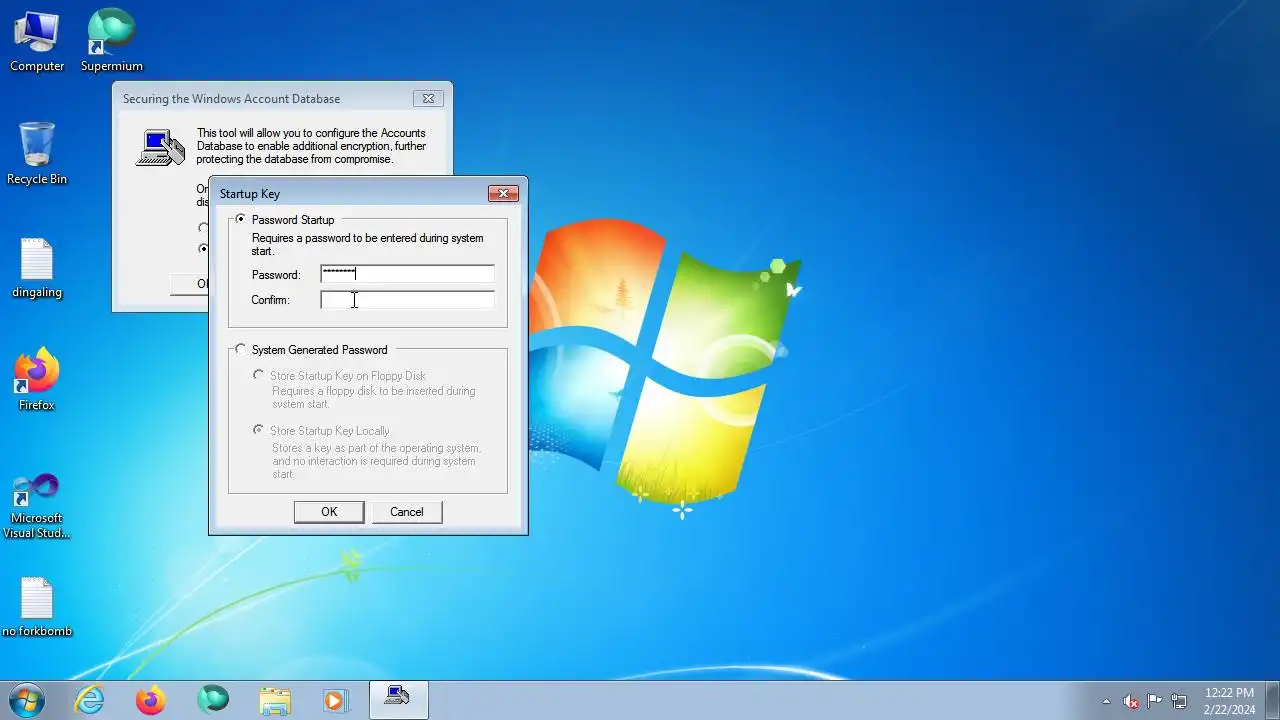Click the Confirm password field
This screenshot has width=1280, height=720.
(x=407, y=300)
